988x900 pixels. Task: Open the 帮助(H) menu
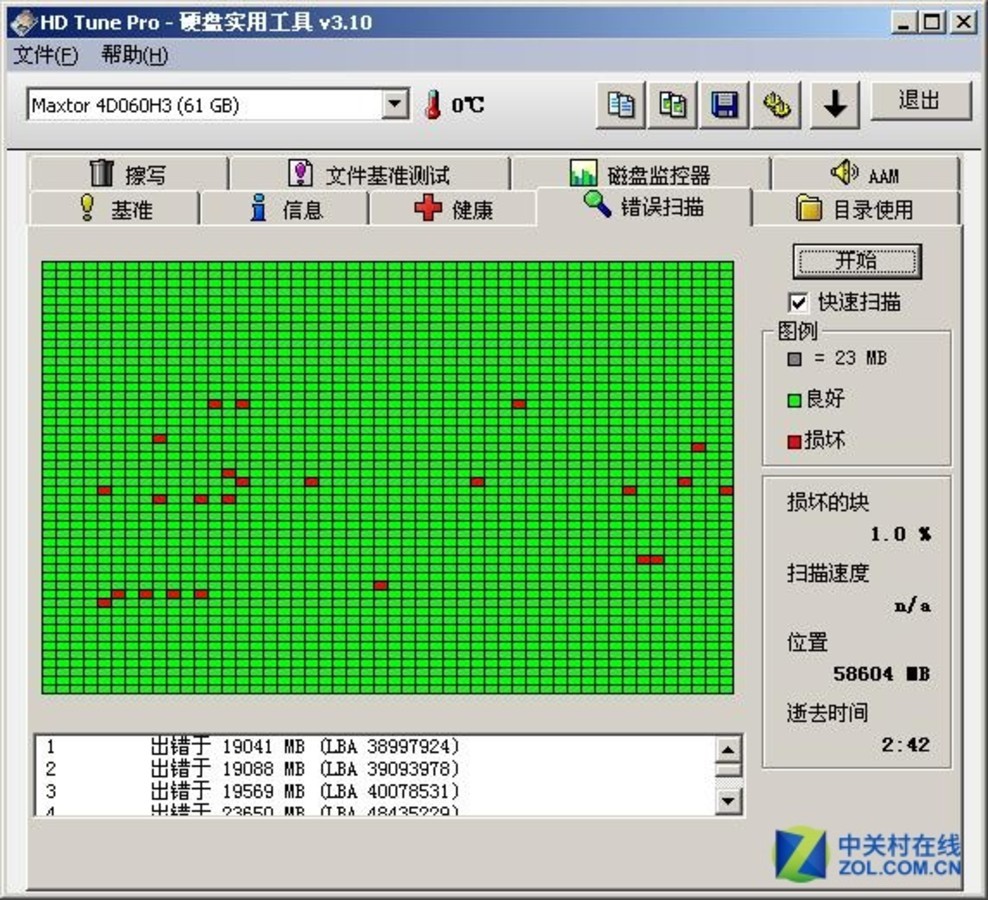[135, 55]
